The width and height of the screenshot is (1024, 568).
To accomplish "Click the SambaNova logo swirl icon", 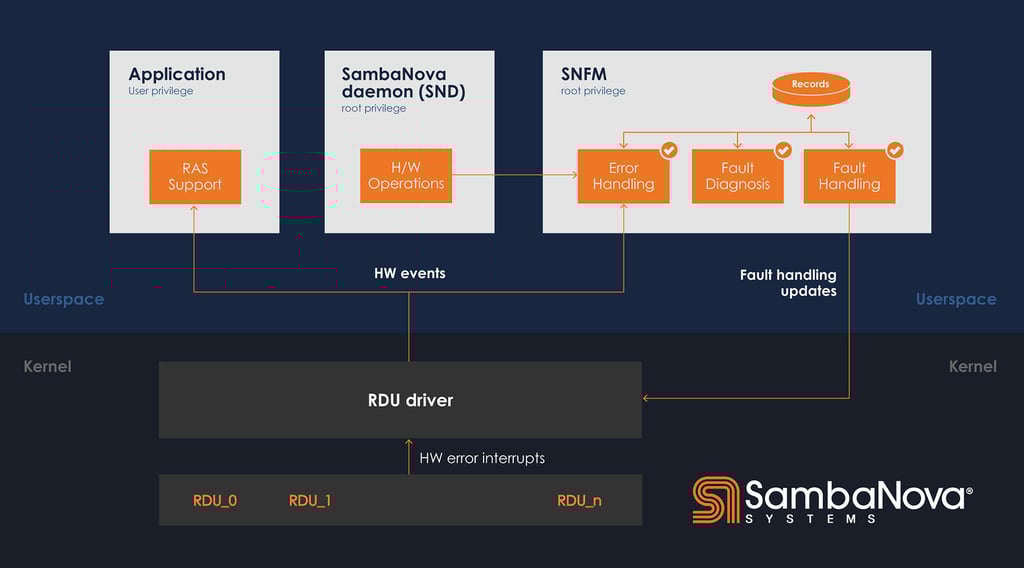I will pos(716,500).
